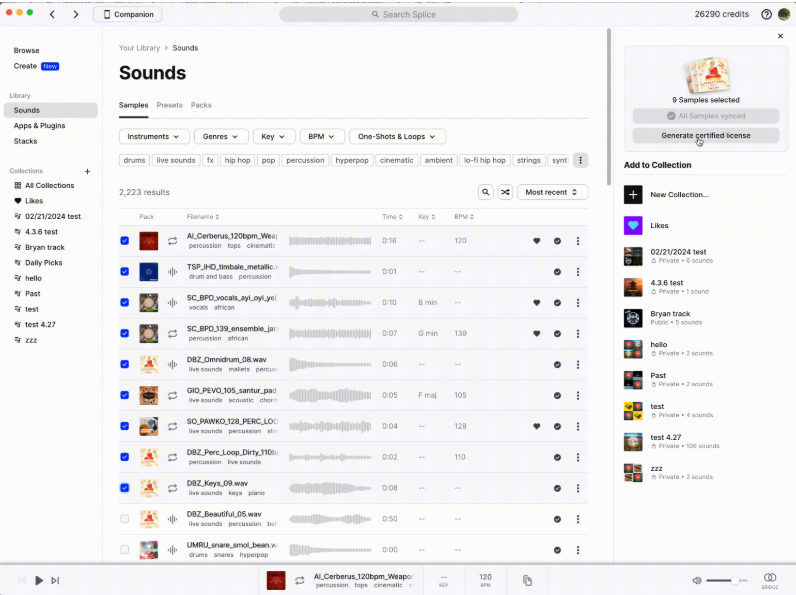Close the Add to Collection panel

(x=780, y=36)
